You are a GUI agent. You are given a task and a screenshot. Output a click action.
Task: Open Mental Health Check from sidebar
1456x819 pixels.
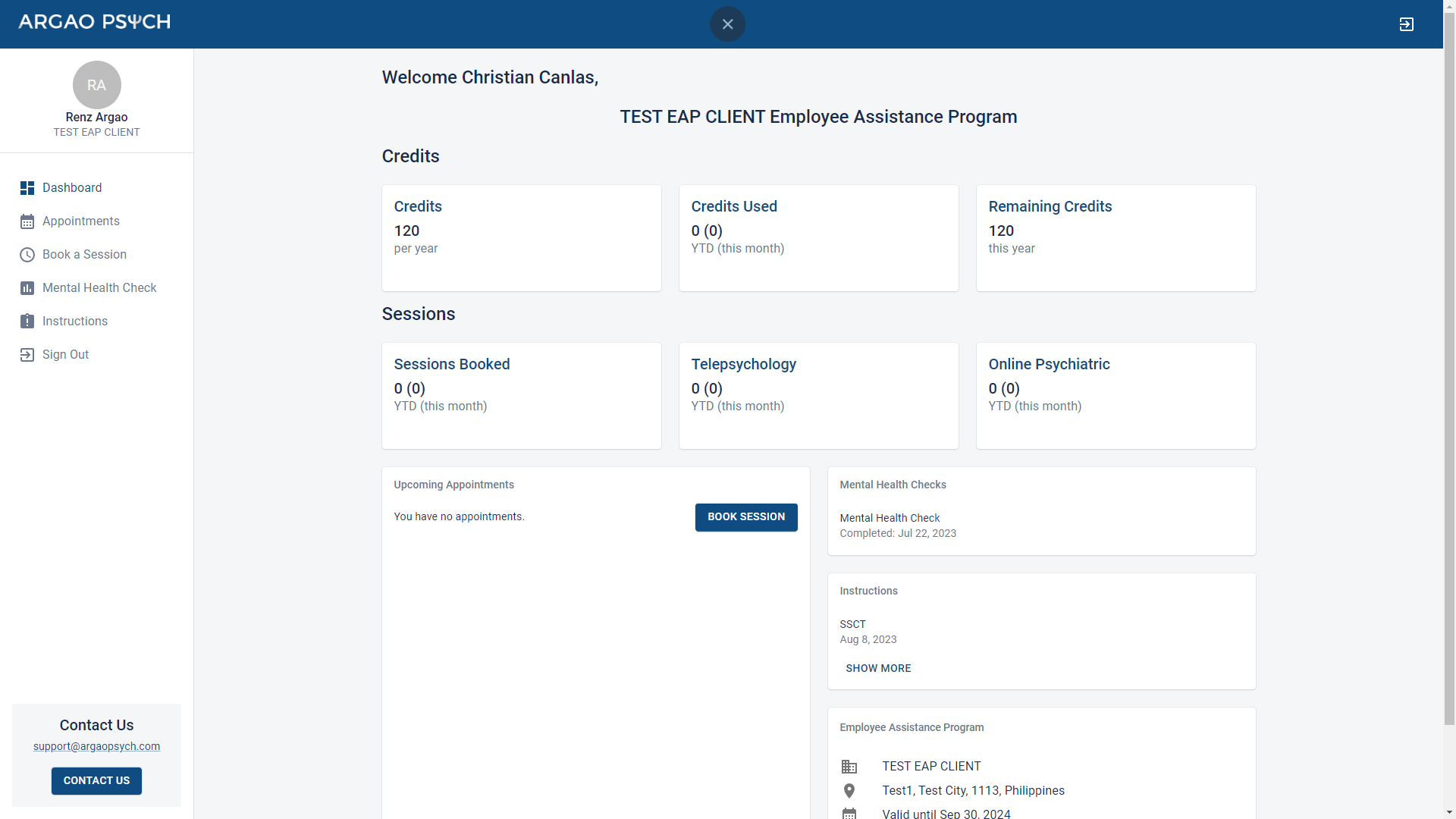pos(99,288)
